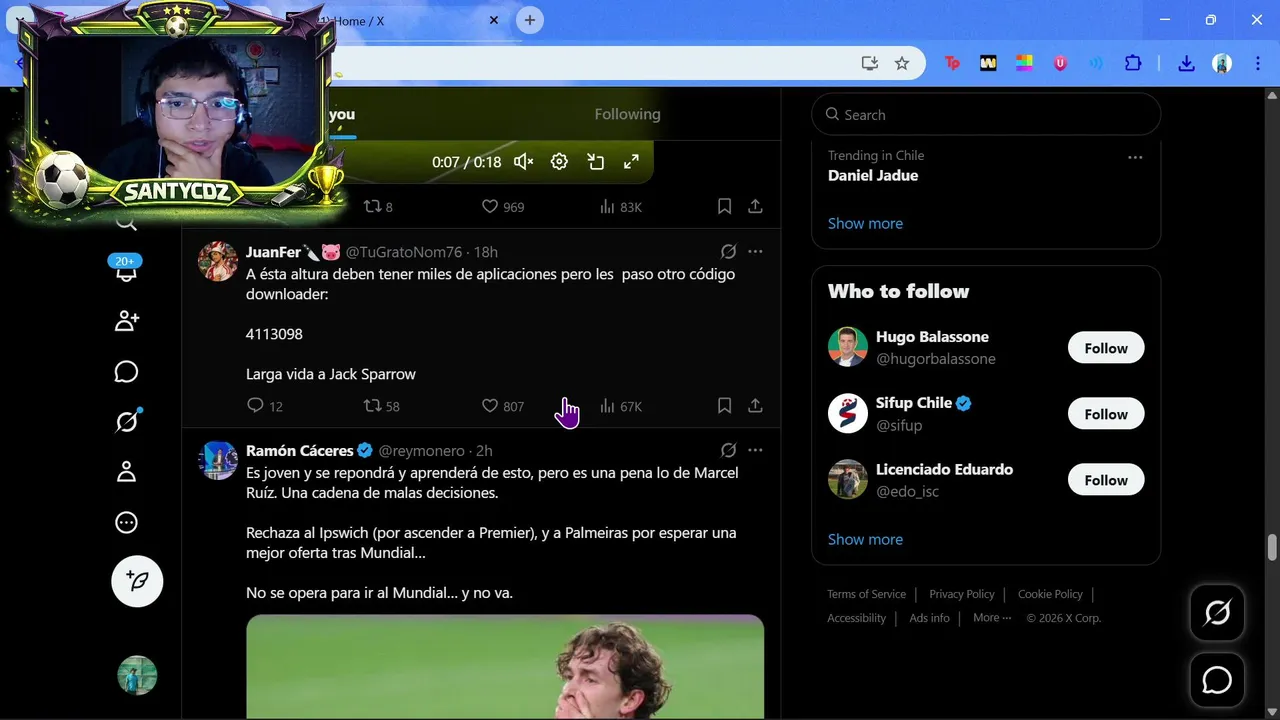Open Ads info footer link
The height and width of the screenshot is (720, 1280).
click(x=929, y=618)
